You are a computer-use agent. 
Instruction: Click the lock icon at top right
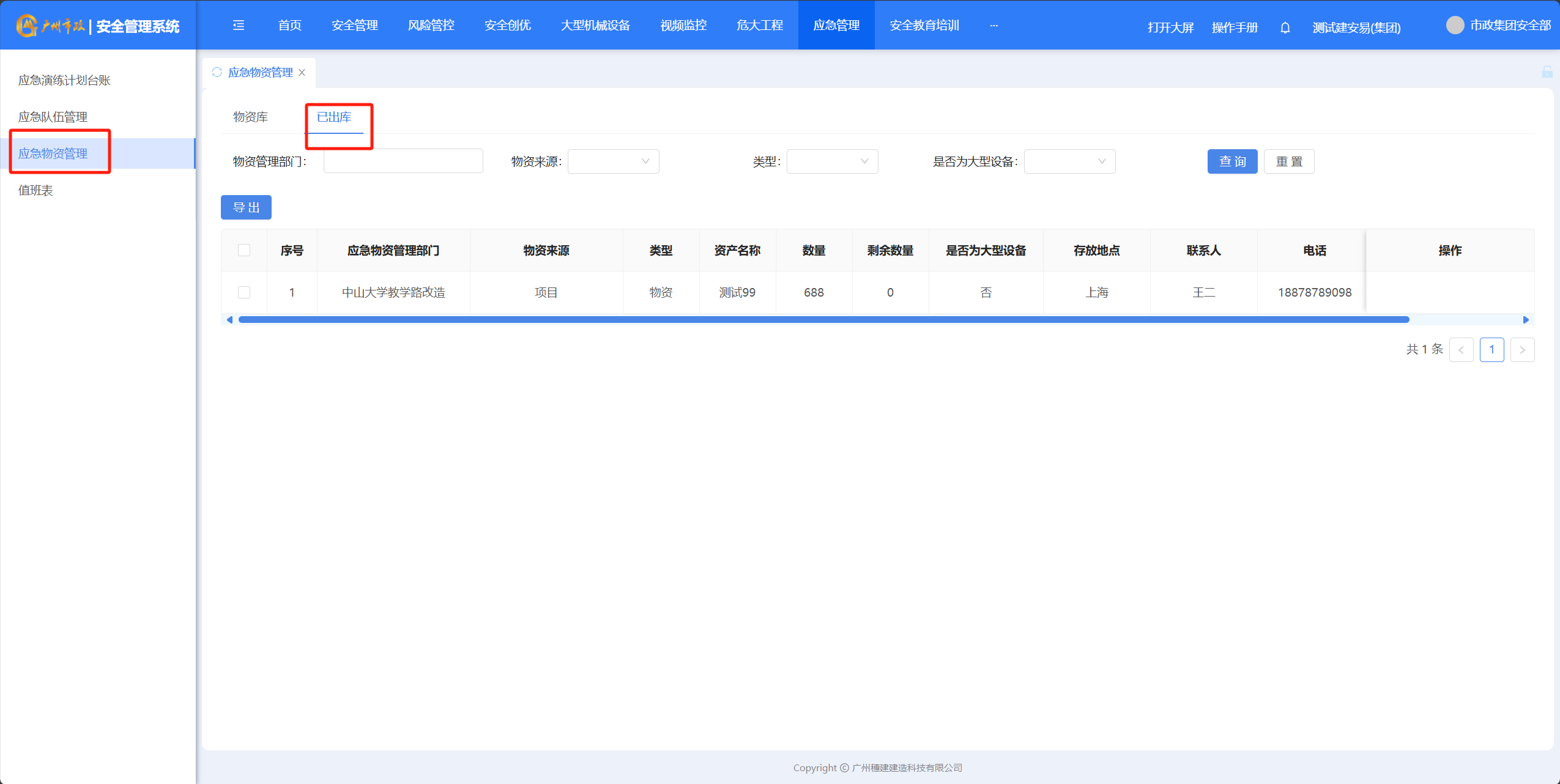pos(1547,72)
